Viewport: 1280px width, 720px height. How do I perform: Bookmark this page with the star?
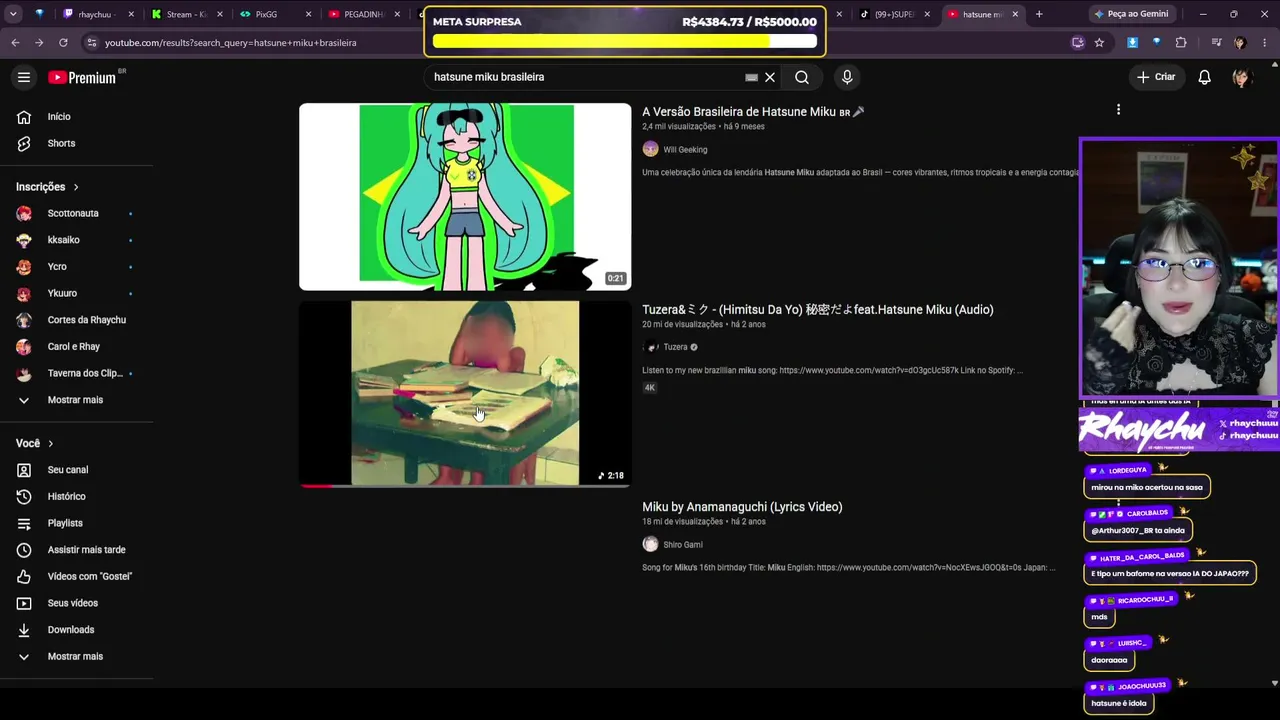click(x=1099, y=43)
